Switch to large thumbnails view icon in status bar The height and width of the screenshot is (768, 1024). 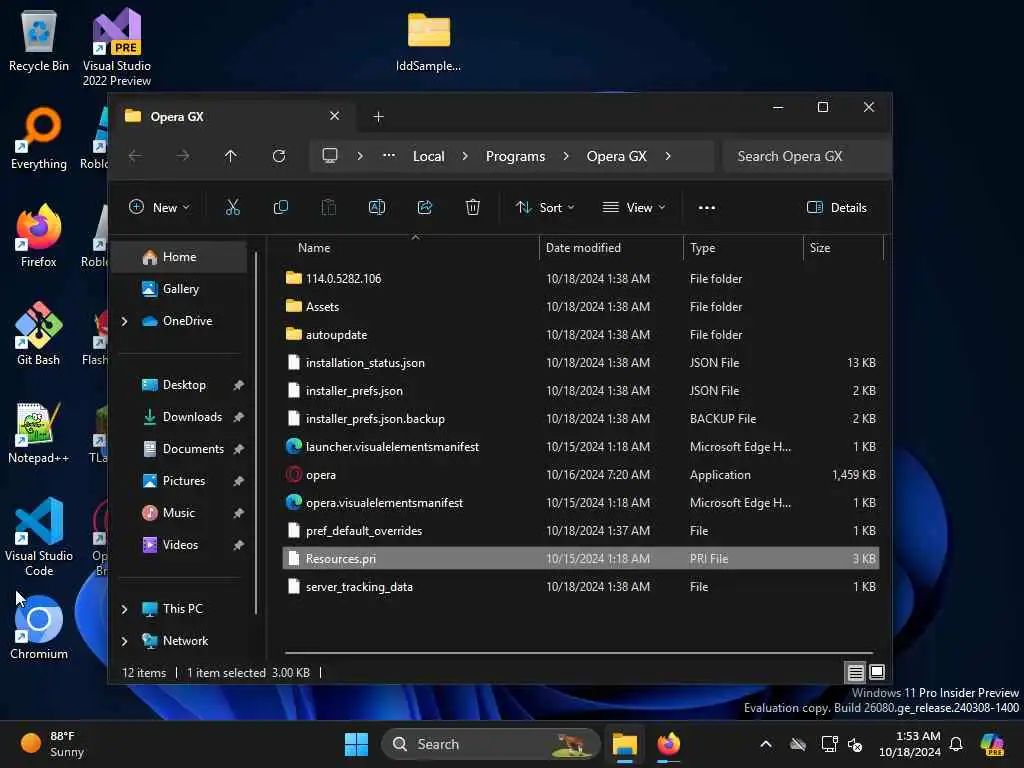point(877,672)
